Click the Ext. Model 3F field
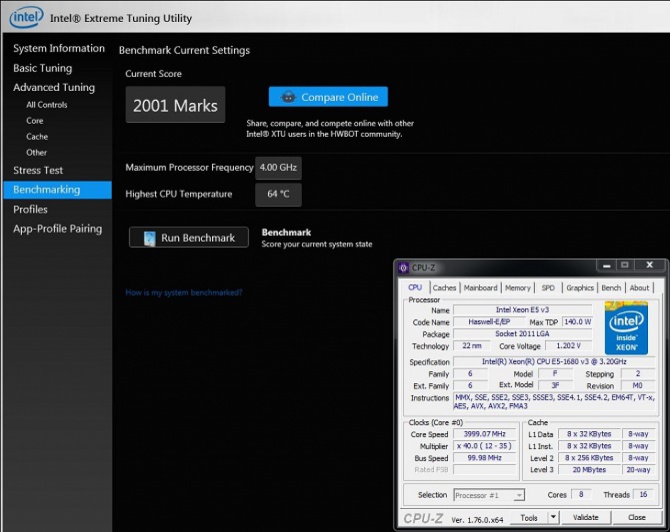670x532 pixels. click(555, 385)
